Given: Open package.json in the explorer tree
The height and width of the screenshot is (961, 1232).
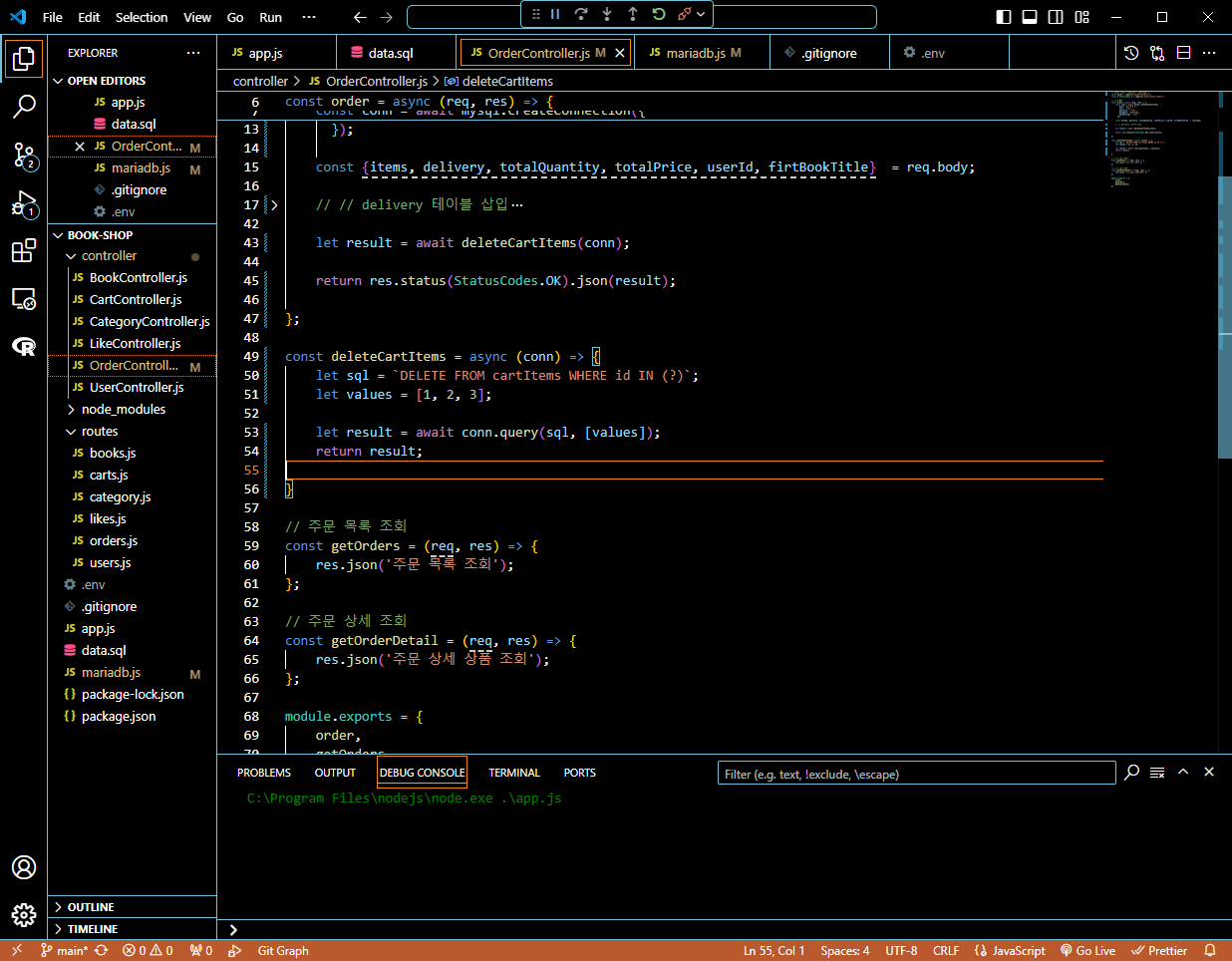Looking at the screenshot, I should pos(119,717).
